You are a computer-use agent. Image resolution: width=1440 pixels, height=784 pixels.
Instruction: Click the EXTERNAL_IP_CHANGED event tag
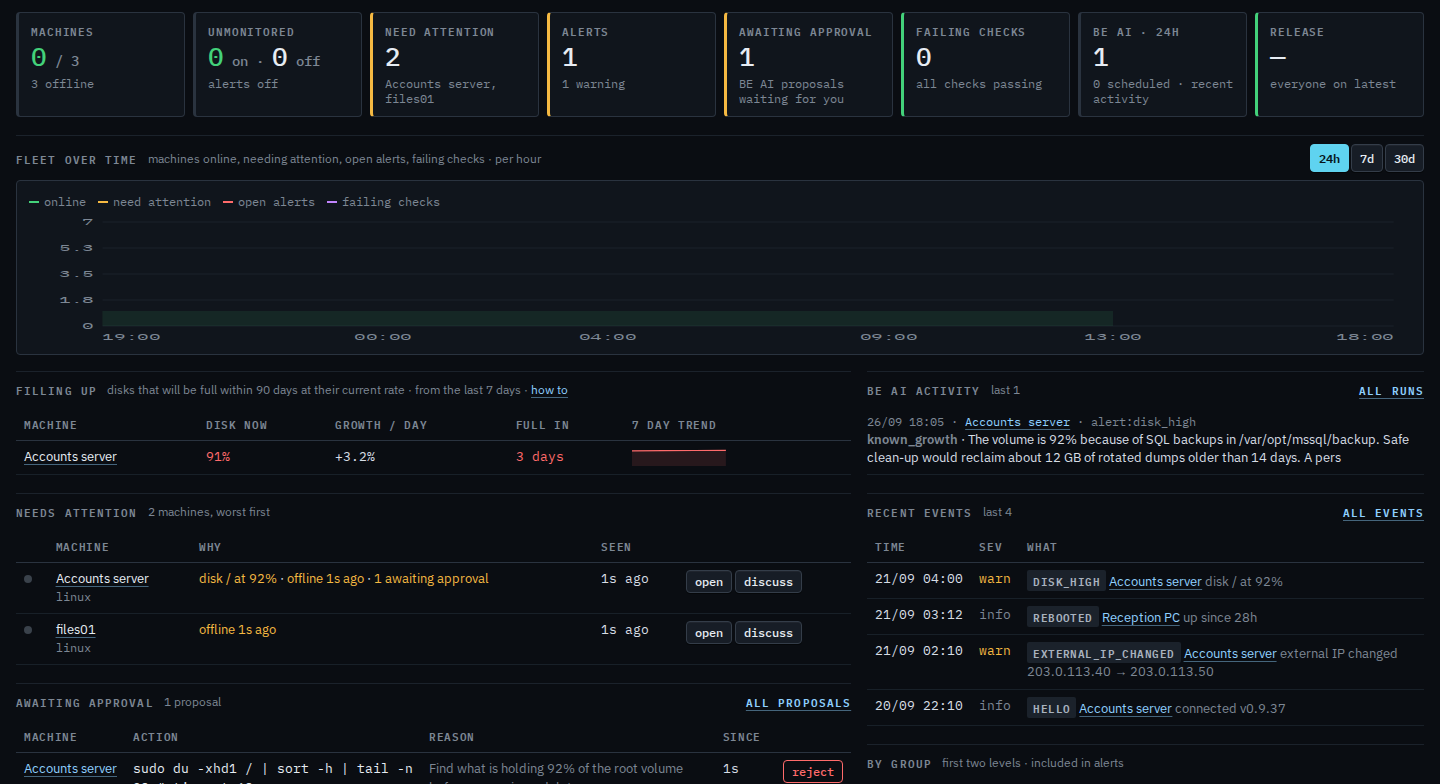click(x=1103, y=654)
